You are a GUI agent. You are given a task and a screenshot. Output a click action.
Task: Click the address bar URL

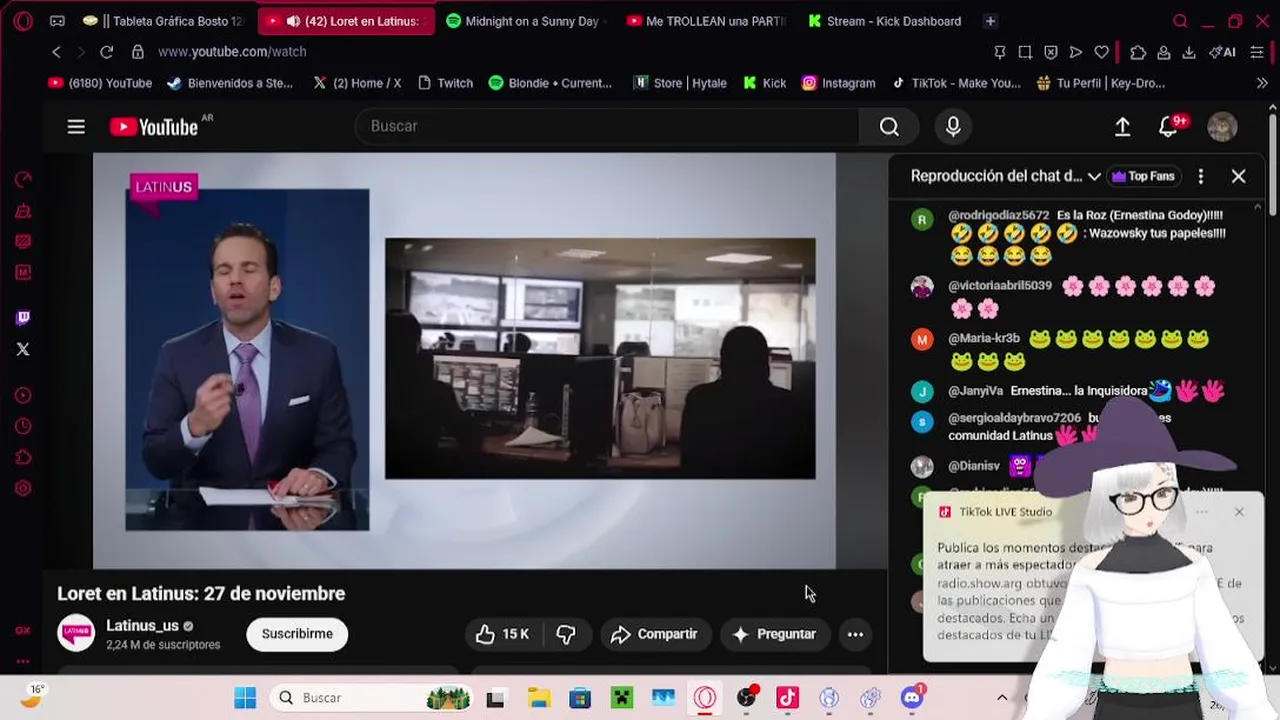pyautogui.click(x=232, y=52)
